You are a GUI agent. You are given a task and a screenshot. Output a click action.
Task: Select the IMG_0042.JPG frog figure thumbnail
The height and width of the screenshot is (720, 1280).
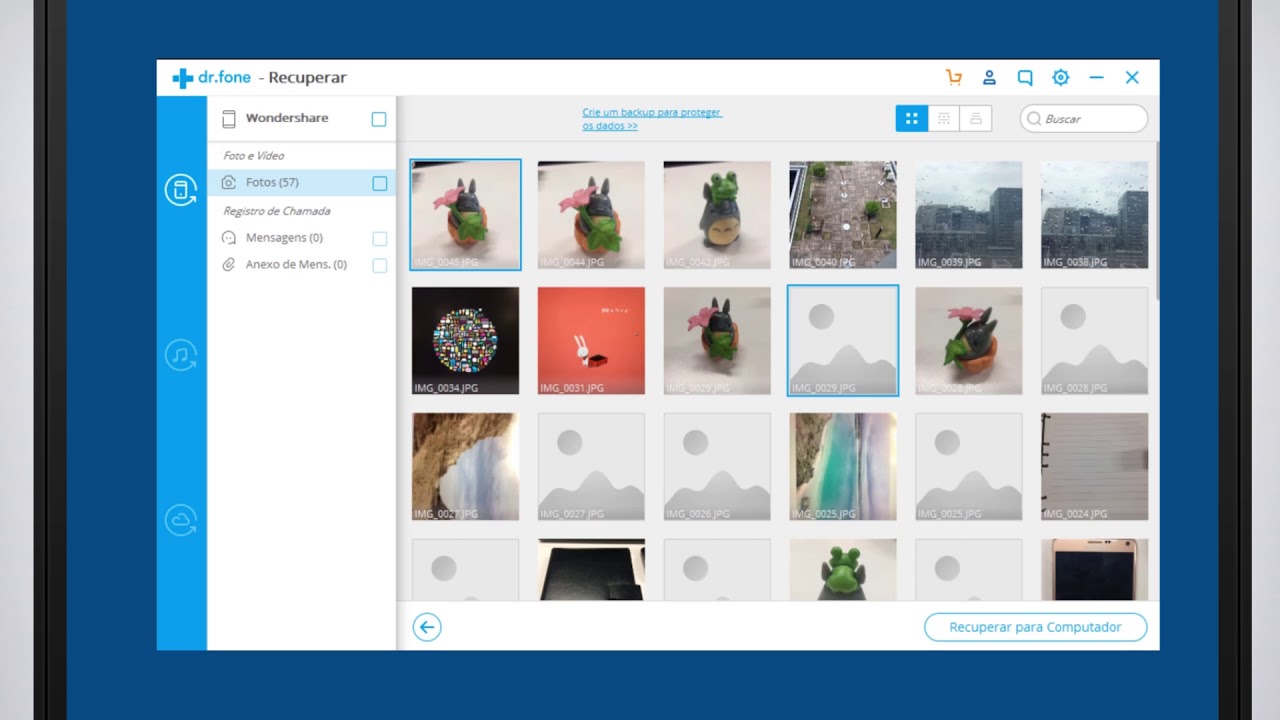click(717, 215)
